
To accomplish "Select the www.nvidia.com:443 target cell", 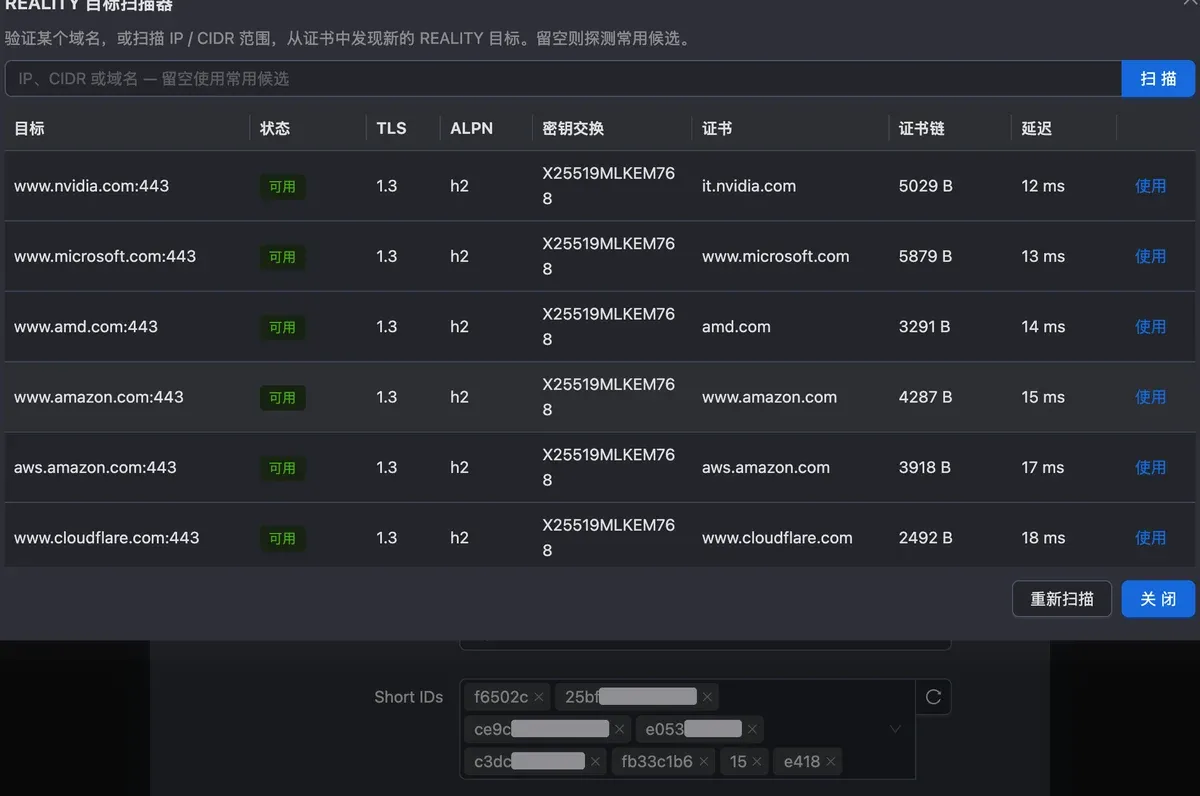I will coord(91,186).
